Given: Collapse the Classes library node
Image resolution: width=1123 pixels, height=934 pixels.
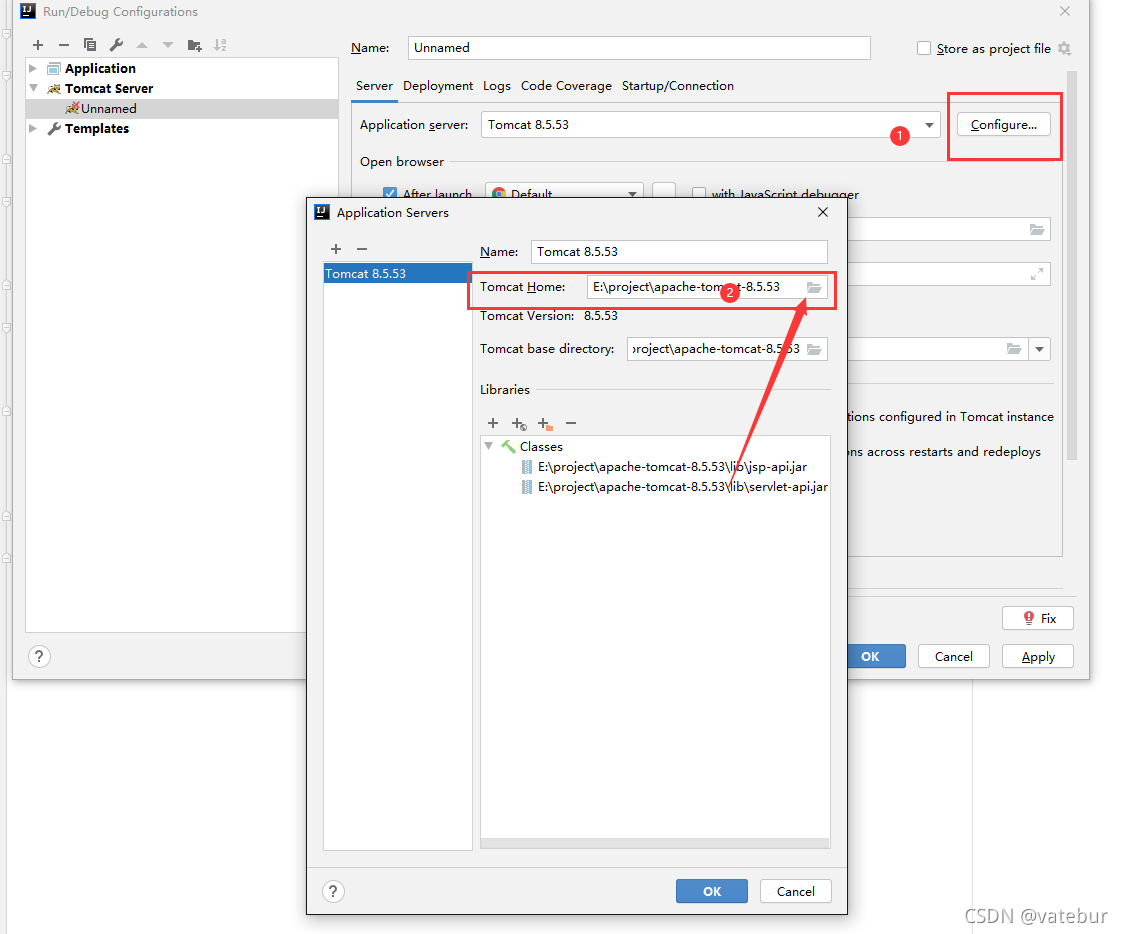Looking at the screenshot, I should tap(488, 446).
